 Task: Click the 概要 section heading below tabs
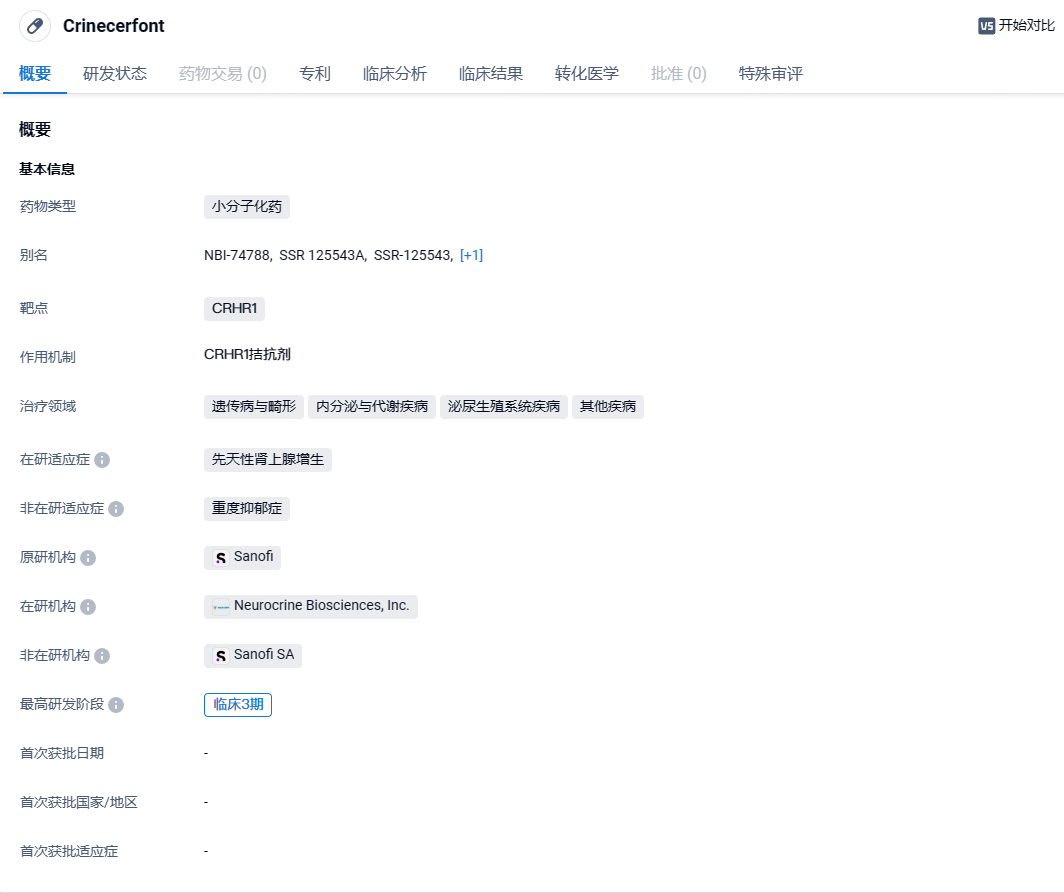[35, 130]
